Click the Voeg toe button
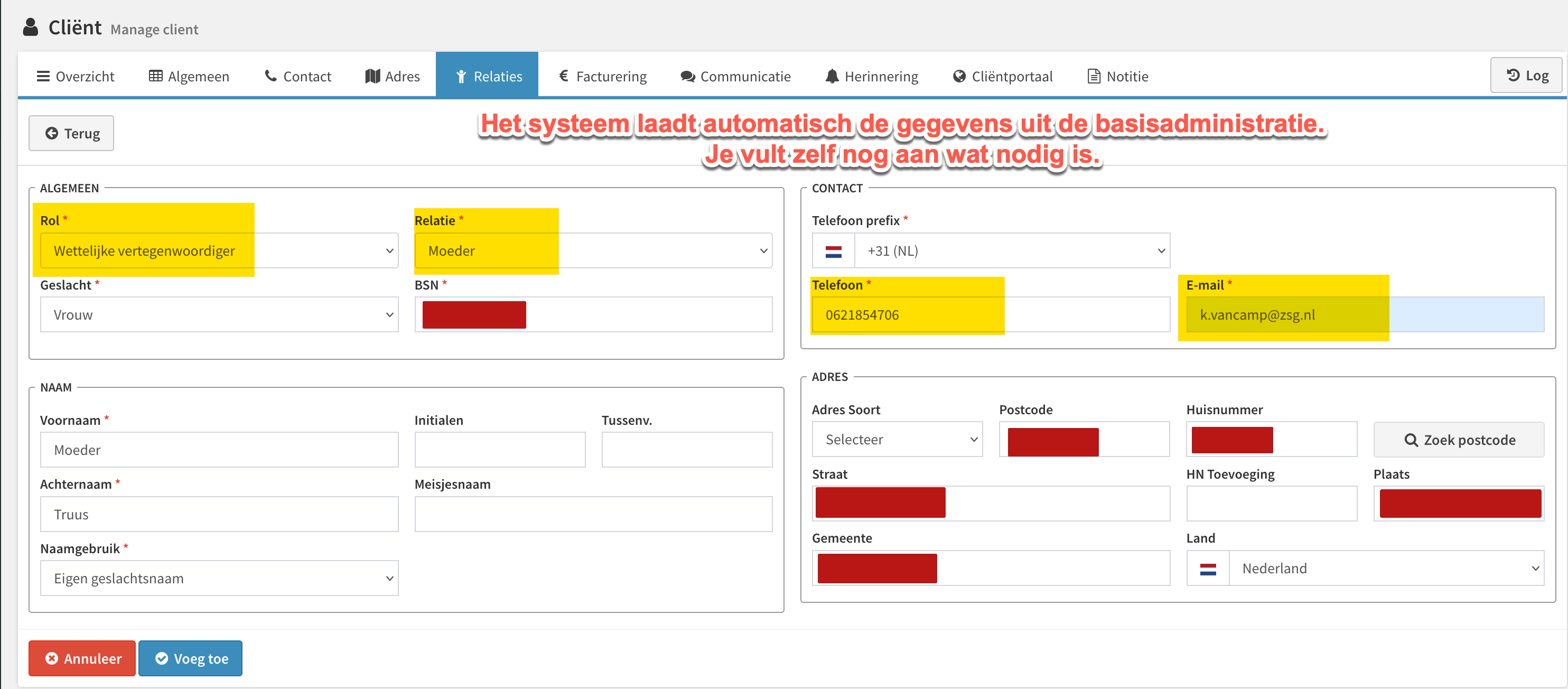1568x689 pixels. point(191,658)
